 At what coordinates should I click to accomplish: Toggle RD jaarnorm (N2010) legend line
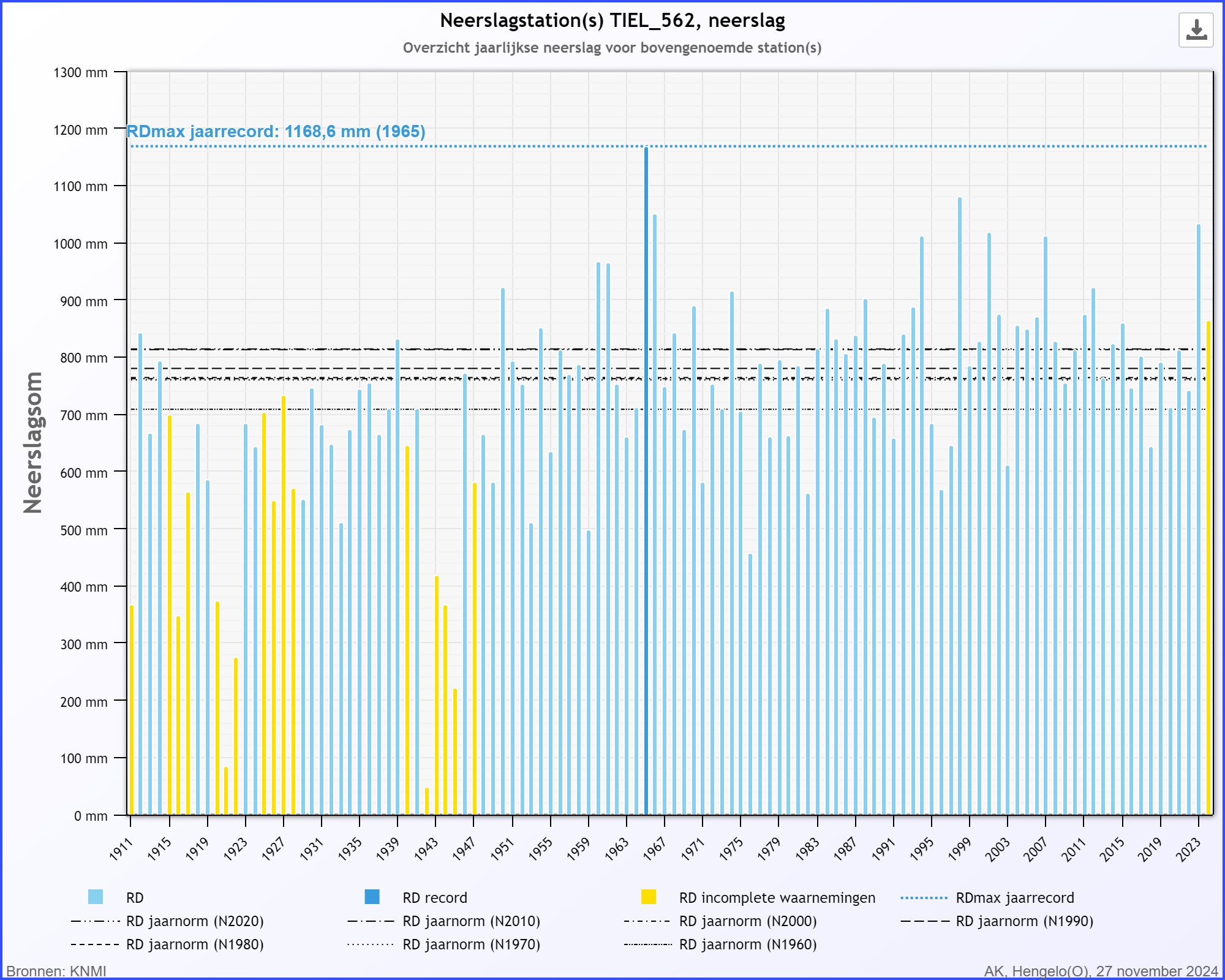pos(471,921)
